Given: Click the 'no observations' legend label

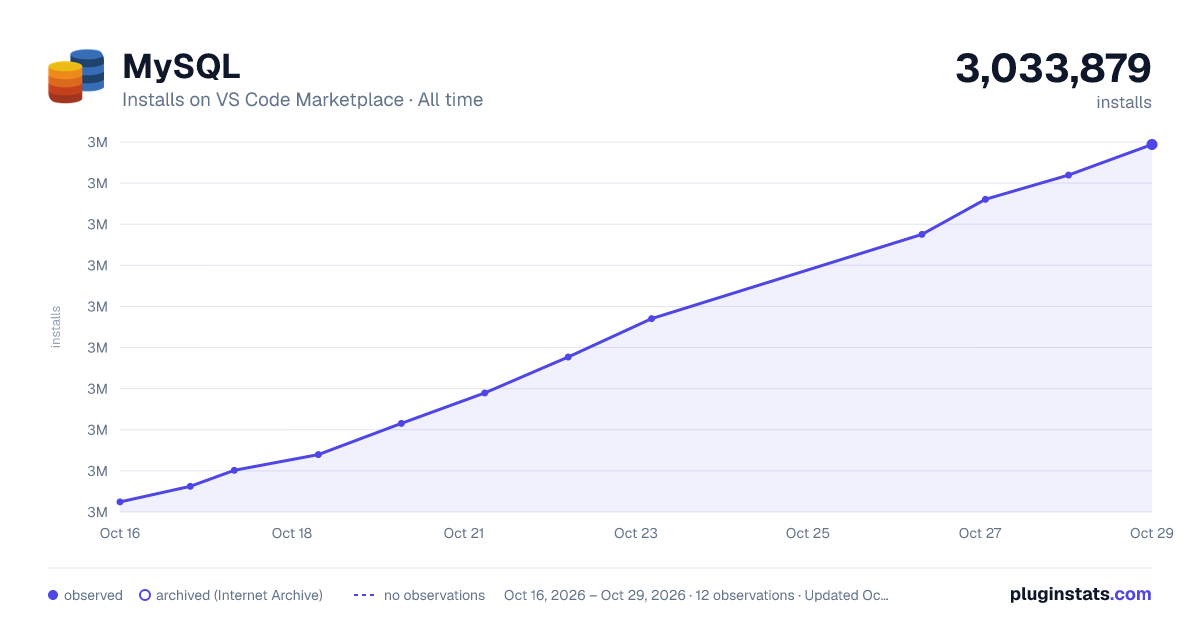Looking at the screenshot, I should click(x=434, y=595).
